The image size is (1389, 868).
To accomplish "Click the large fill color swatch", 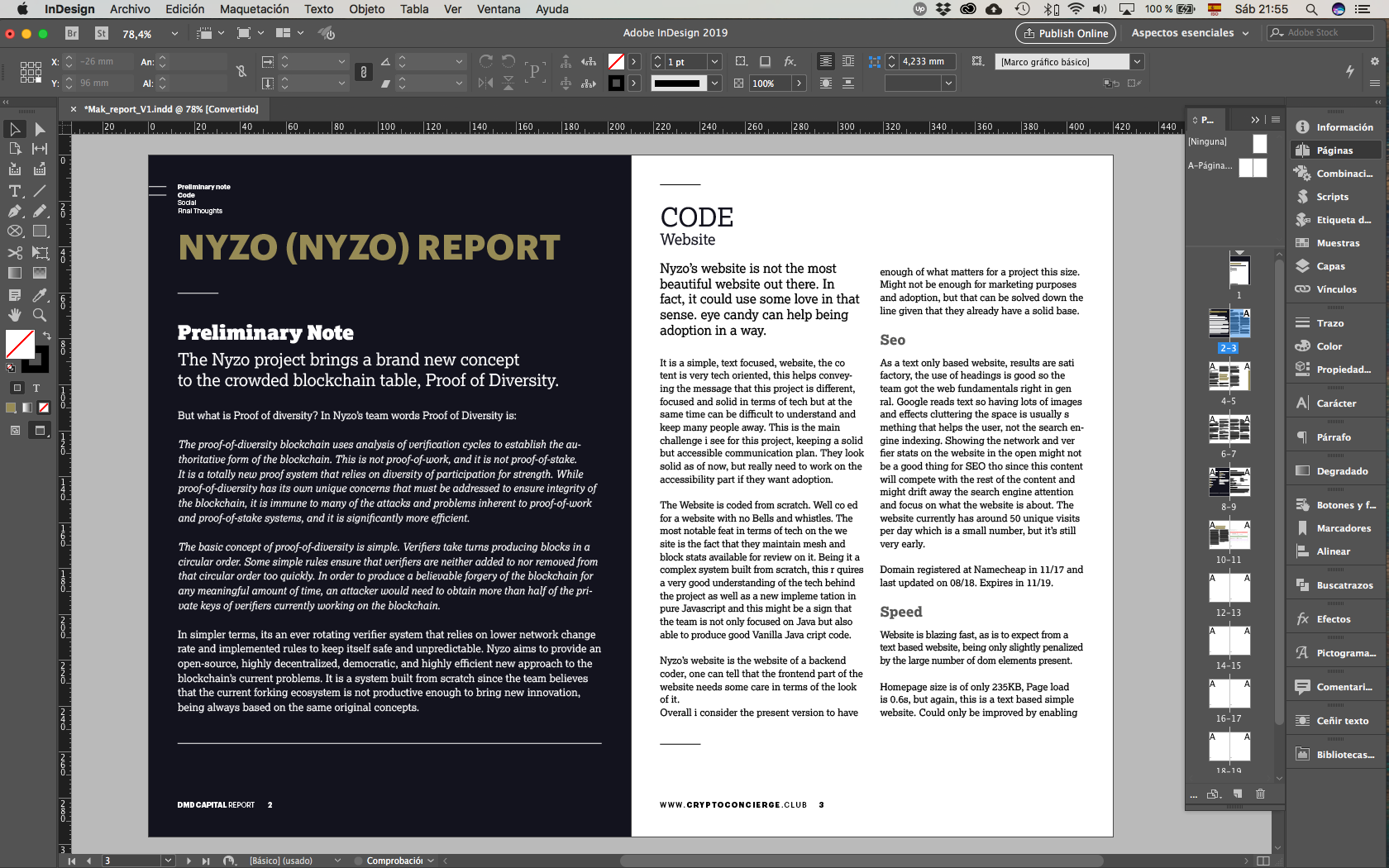I will tap(20, 344).
